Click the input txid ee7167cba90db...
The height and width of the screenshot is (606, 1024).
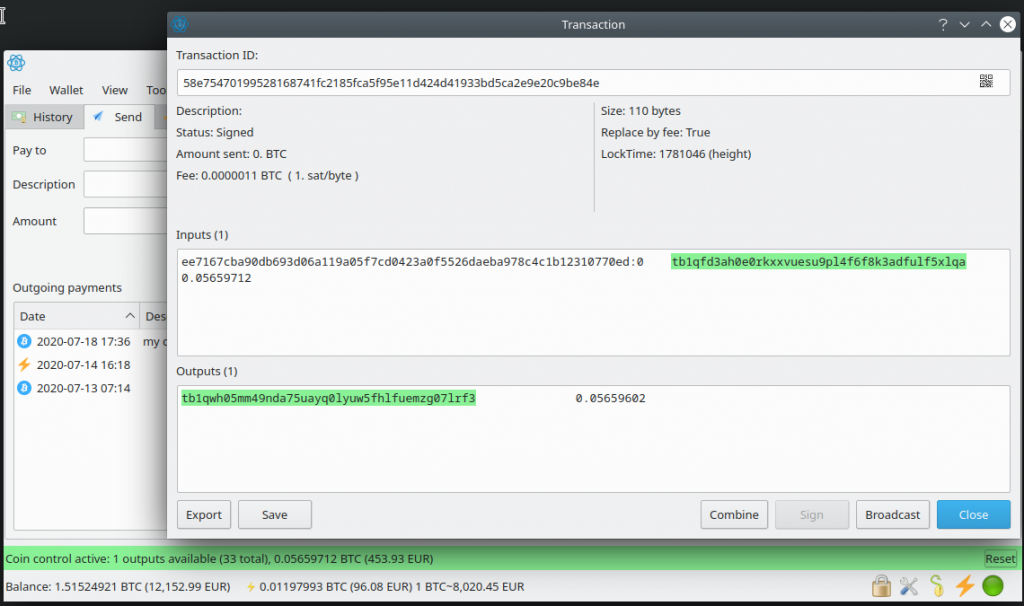(412, 262)
